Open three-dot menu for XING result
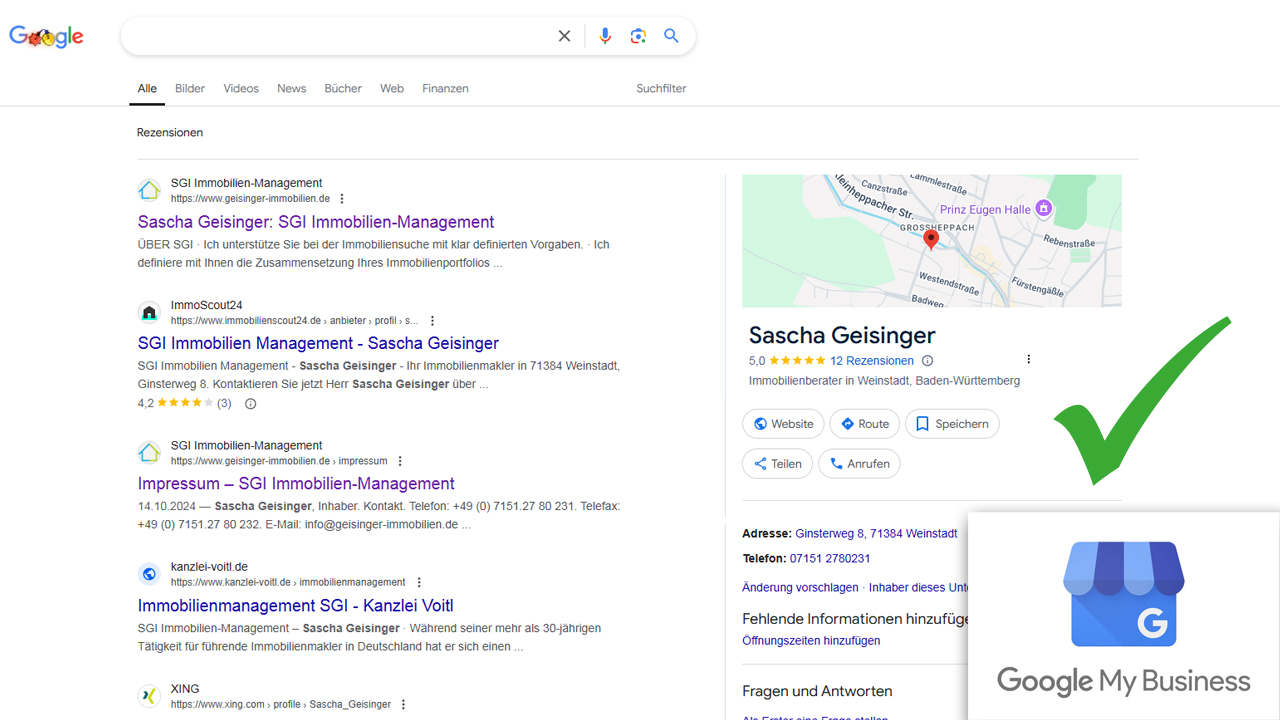The width and height of the screenshot is (1280, 720). (404, 705)
